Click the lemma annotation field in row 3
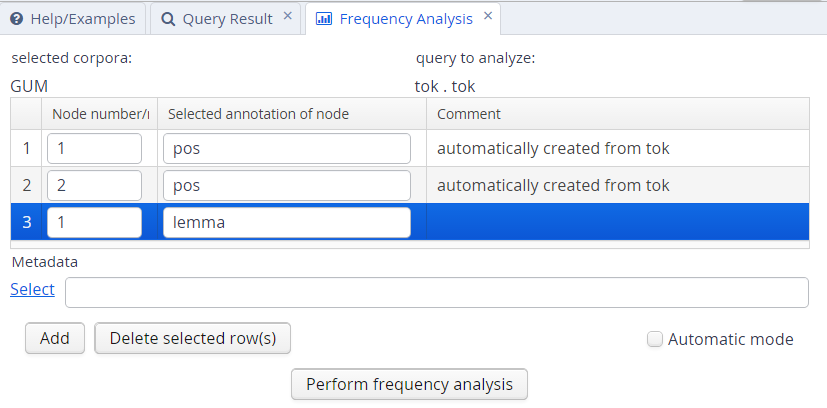827x408 pixels. pyautogui.click(x=286, y=222)
